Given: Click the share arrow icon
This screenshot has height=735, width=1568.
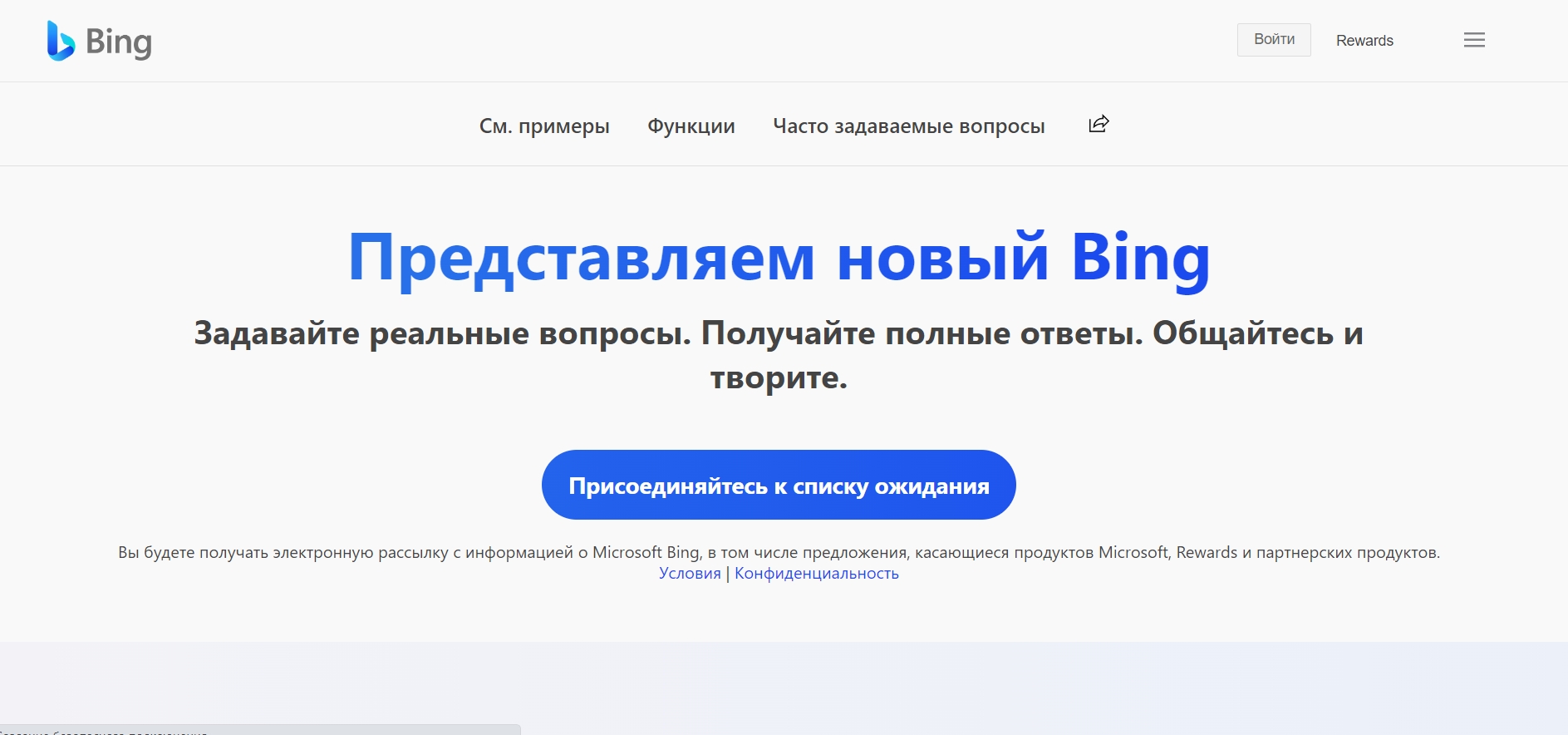Looking at the screenshot, I should click(1099, 124).
